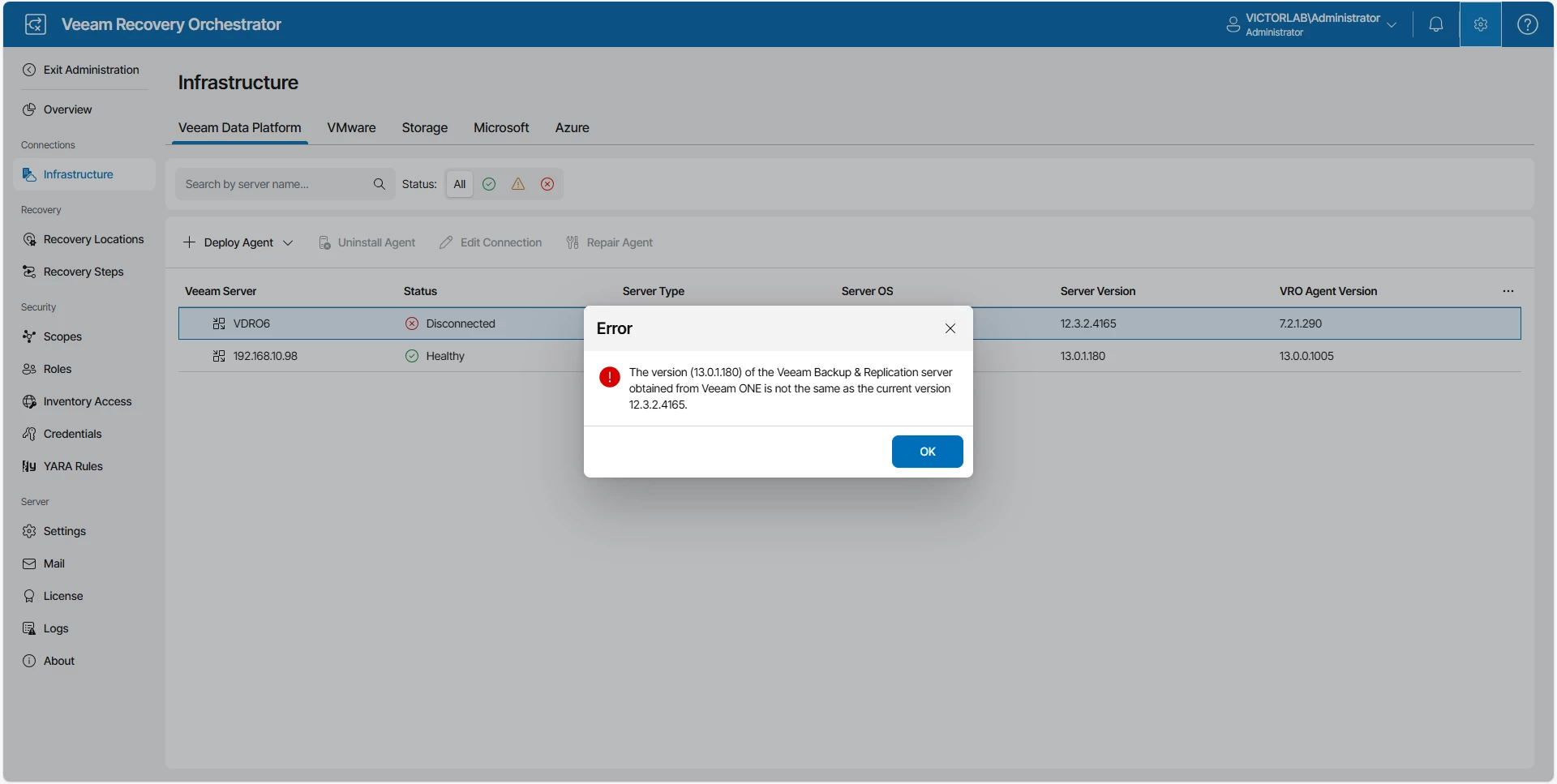The image size is (1557, 784).
Task: Click the Settings gear icon in sidebar
Action: [29, 531]
